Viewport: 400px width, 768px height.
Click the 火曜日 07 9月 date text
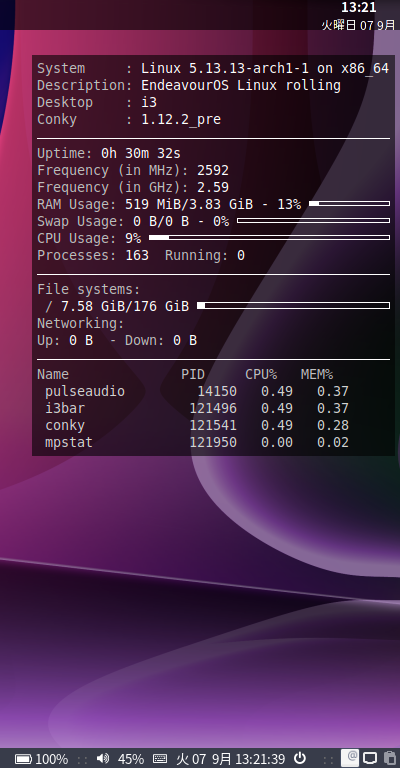(x=358, y=25)
